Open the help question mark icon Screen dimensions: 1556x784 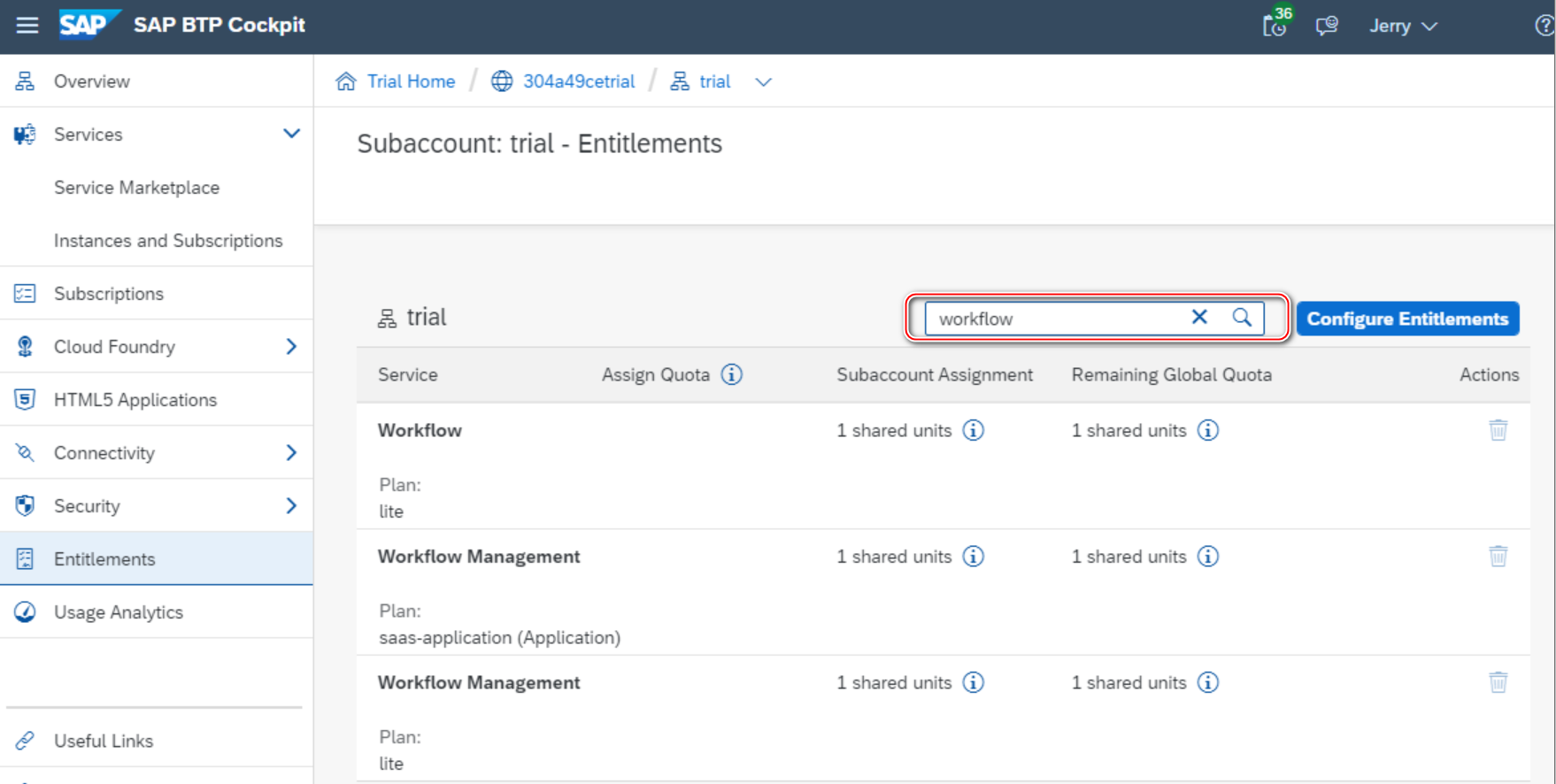click(x=1544, y=26)
